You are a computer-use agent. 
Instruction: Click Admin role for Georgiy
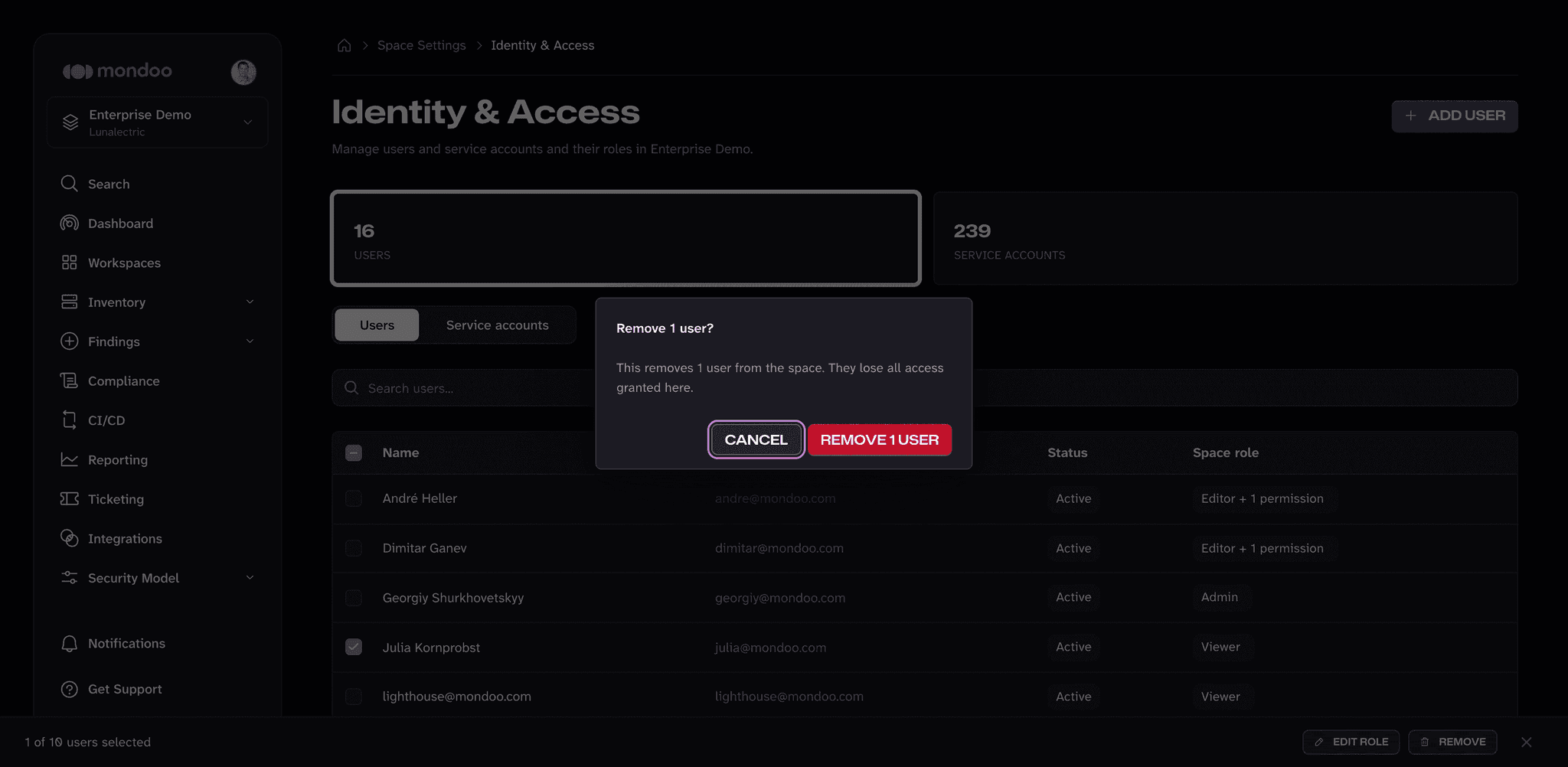pyautogui.click(x=1220, y=597)
